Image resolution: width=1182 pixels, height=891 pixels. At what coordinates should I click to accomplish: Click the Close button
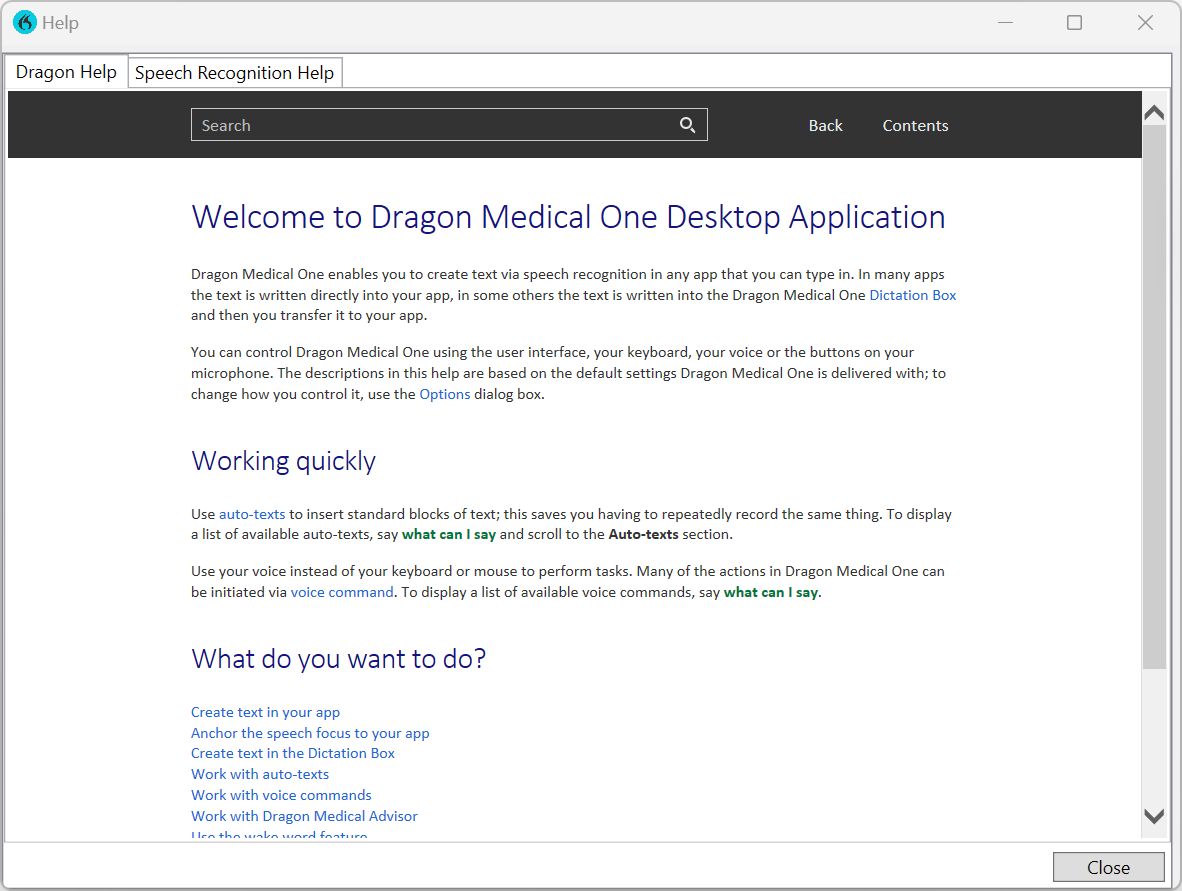(x=1108, y=866)
